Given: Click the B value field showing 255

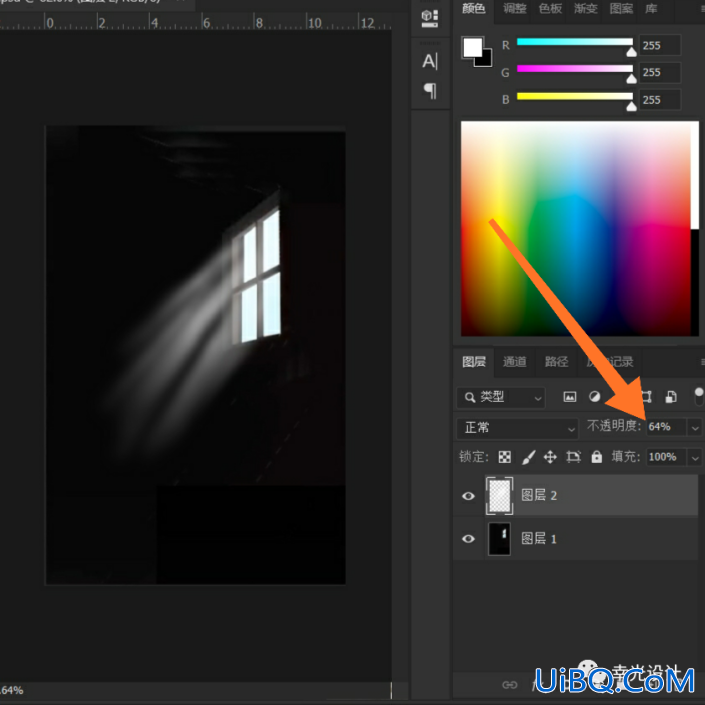Looking at the screenshot, I should coord(660,100).
